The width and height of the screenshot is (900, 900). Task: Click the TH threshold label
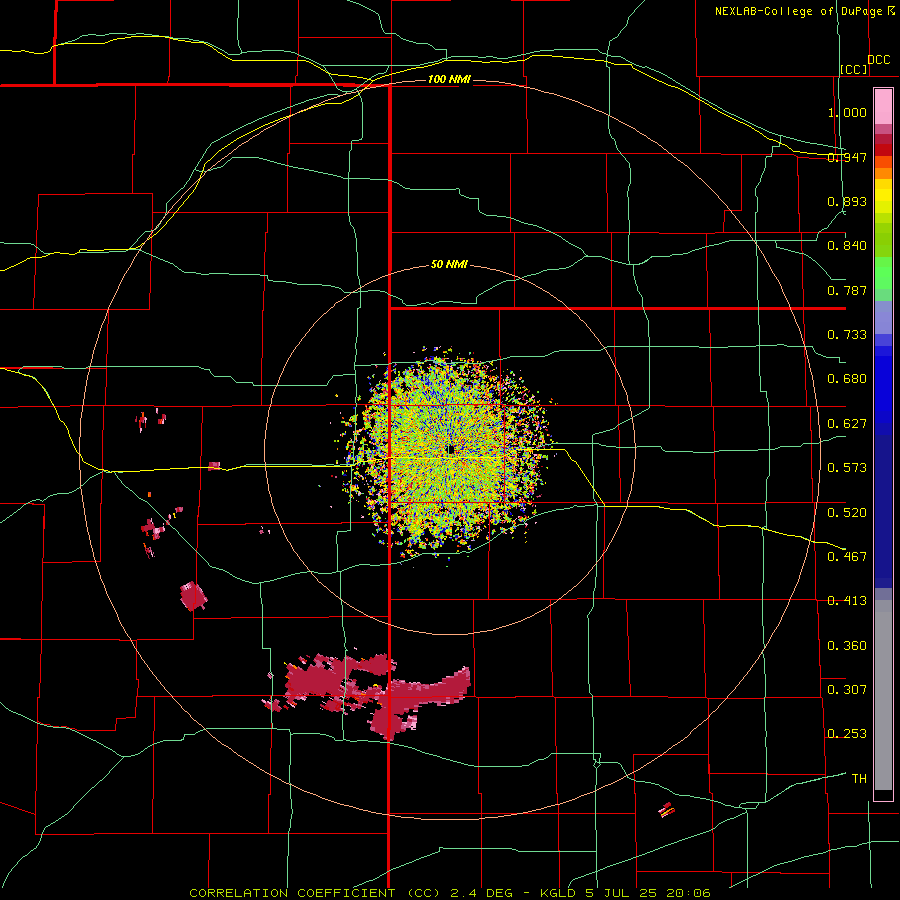(x=859, y=778)
